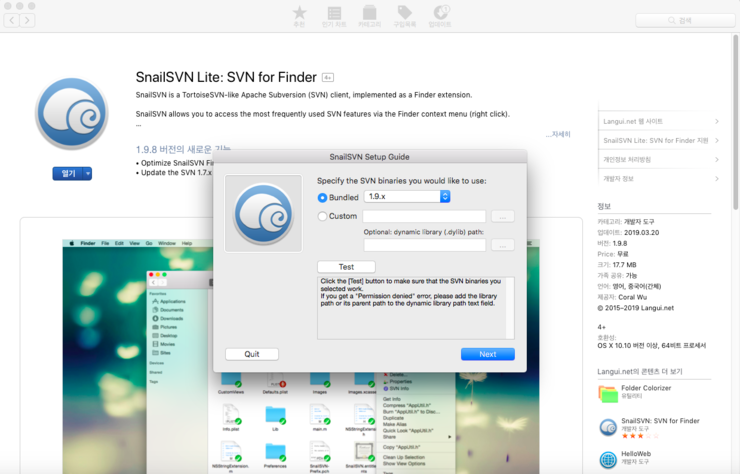Open dropdown arrow beside the 열기 button
The height and width of the screenshot is (474, 740).
tap(88, 174)
